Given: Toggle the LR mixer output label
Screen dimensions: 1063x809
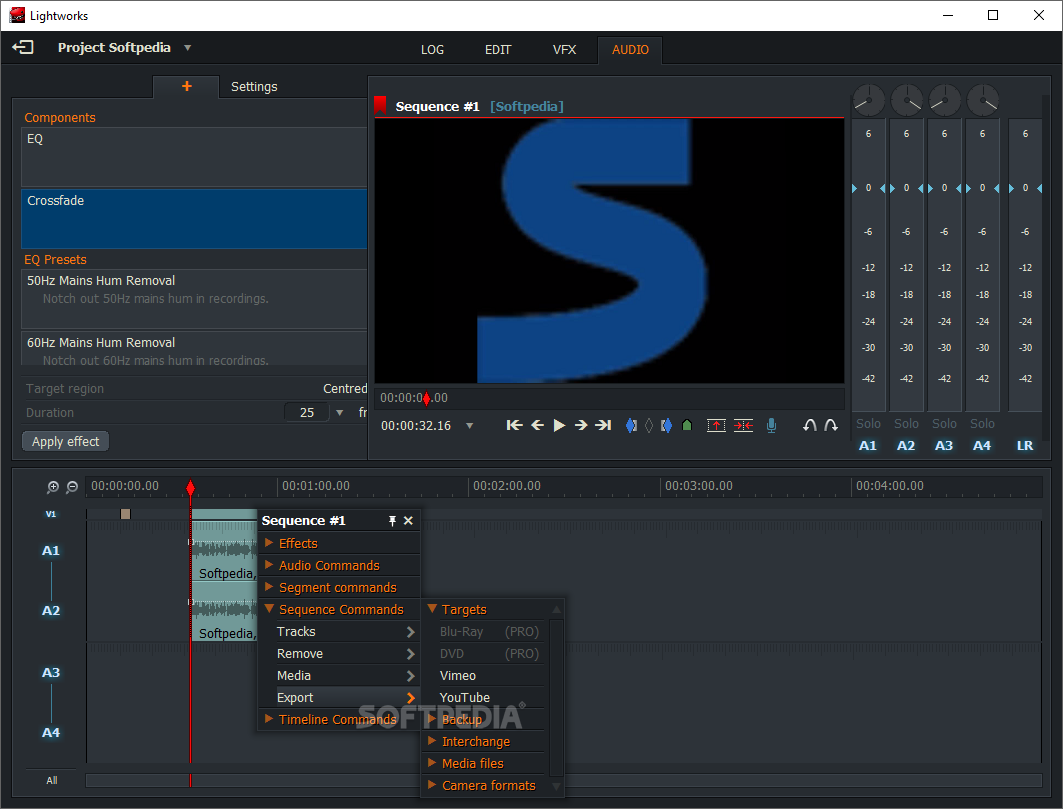Looking at the screenshot, I should [1025, 446].
